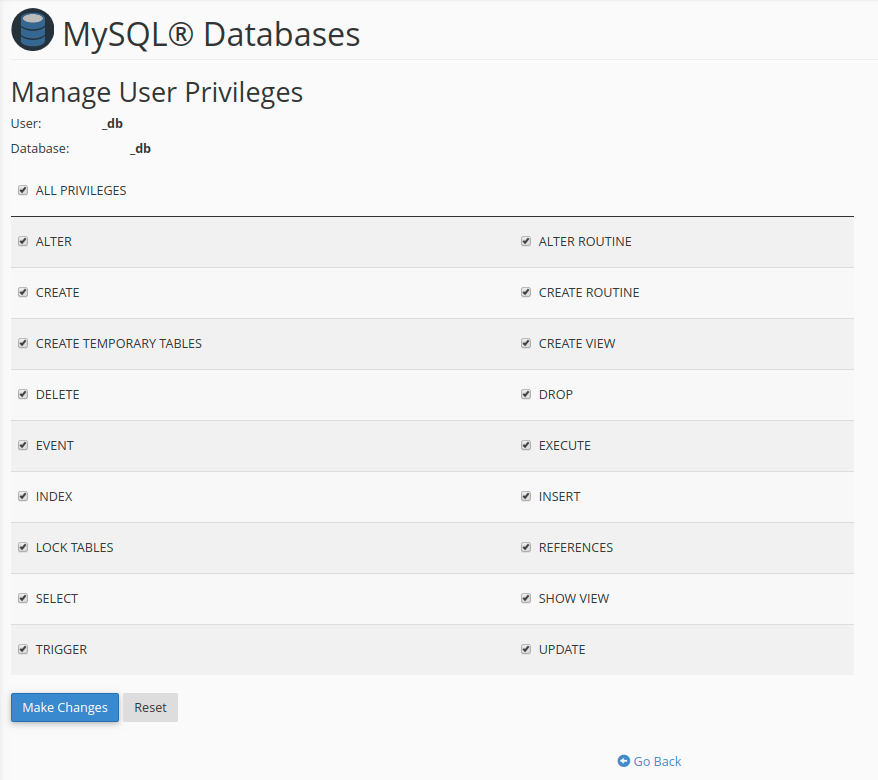Click the SHOW VIEW label text
Image resolution: width=878 pixels, height=780 pixels.
(x=574, y=599)
